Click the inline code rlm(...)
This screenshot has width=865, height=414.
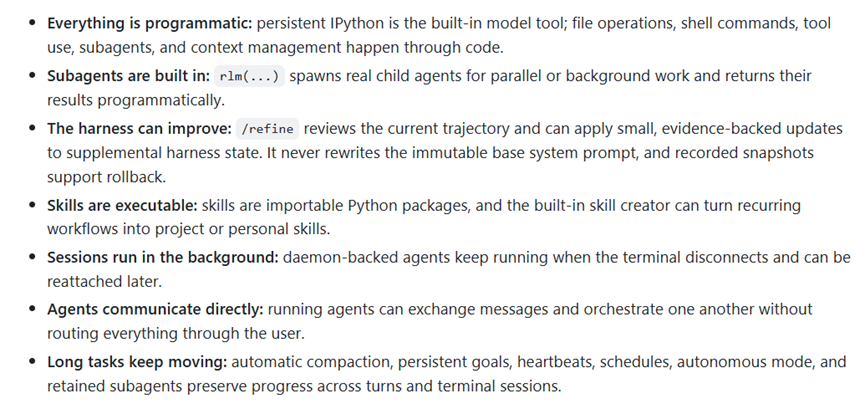pyautogui.click(x=249, y=76)
